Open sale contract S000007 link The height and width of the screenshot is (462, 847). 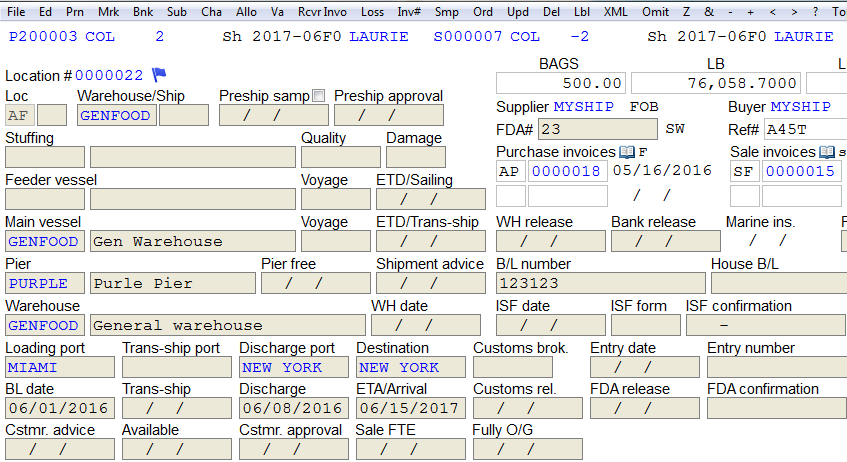coord(468,36)
